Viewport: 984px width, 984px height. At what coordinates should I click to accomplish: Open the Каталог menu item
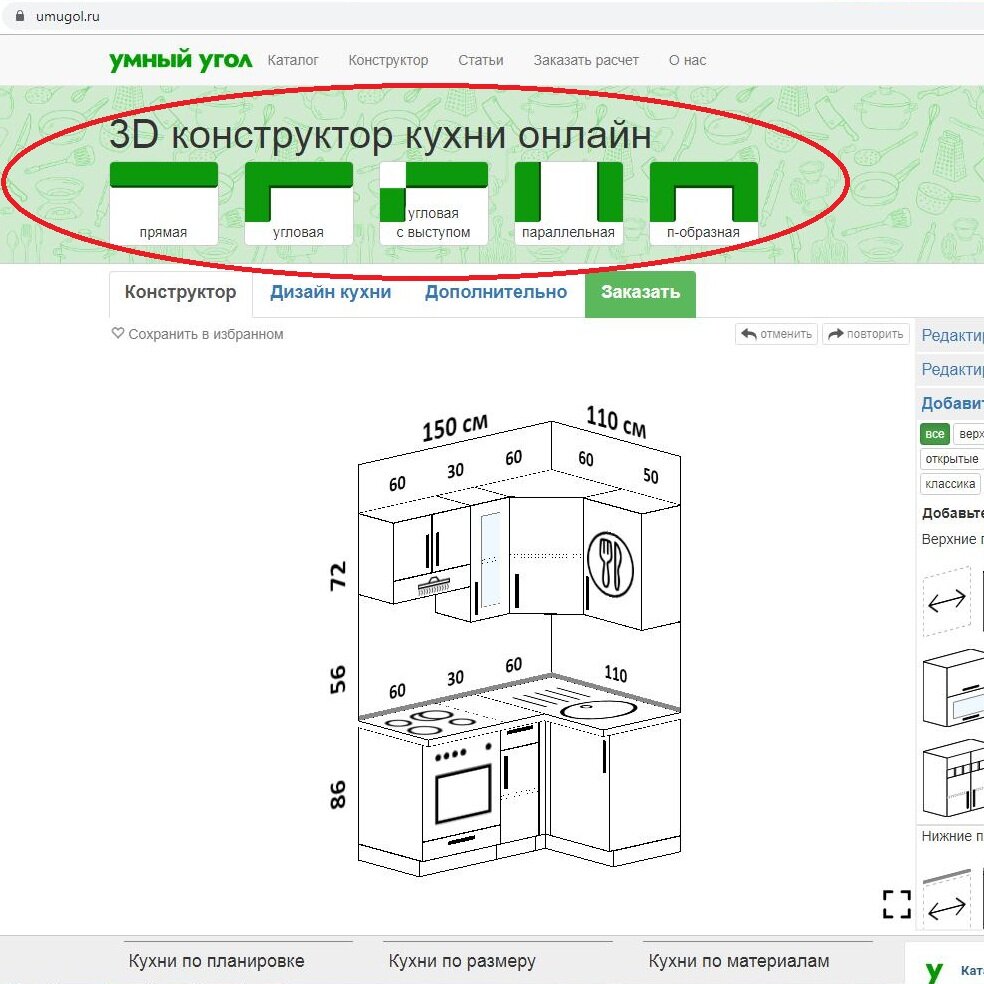(293, 60)
